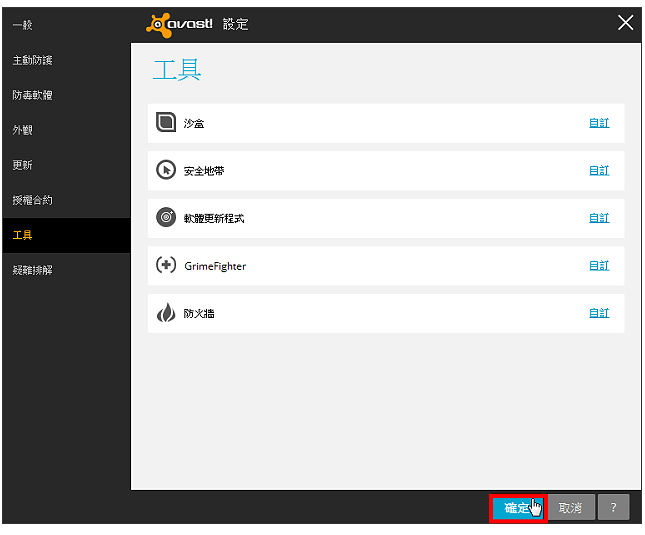
Task: Click 自訂 link for GrimeFighter
Action: pyautogui.click(x=599, y=265)
